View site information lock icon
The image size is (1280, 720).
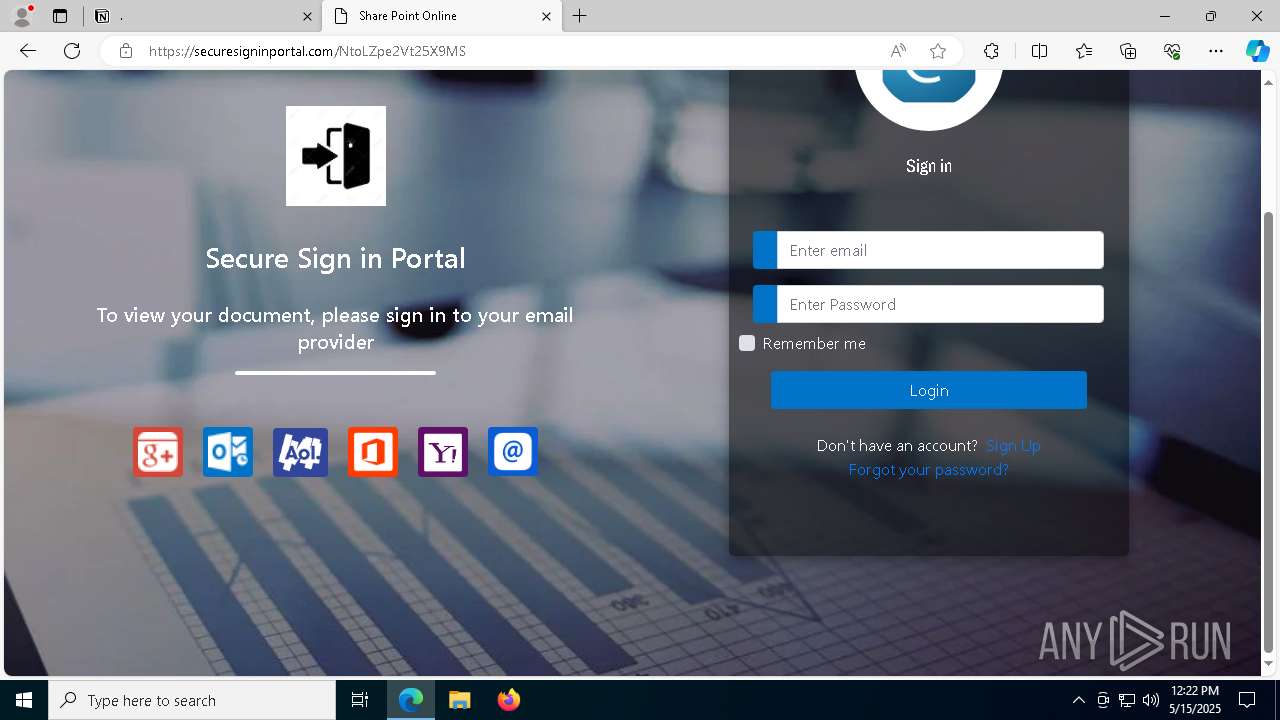coord(126,51)
